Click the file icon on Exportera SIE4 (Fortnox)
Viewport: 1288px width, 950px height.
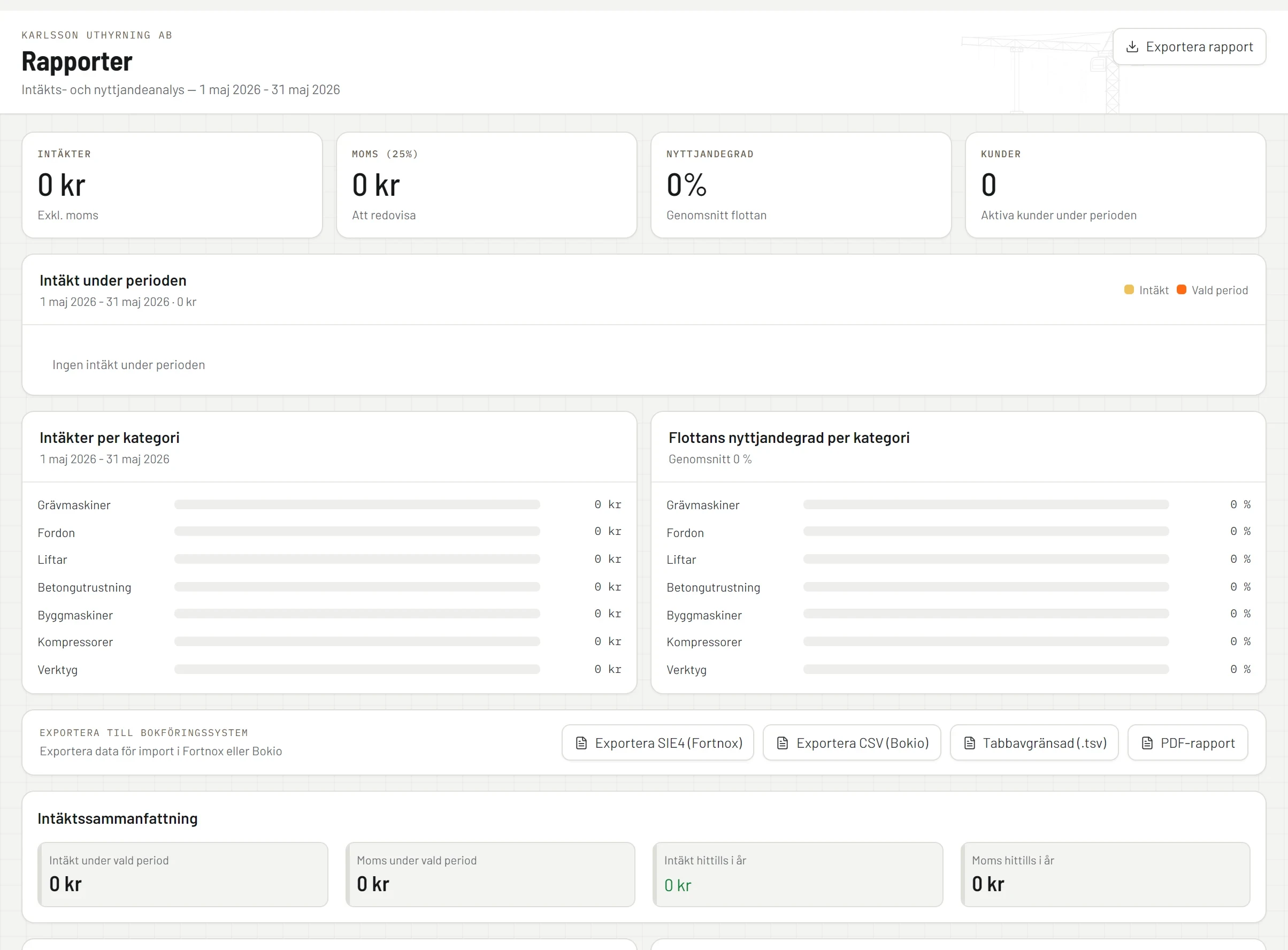581,743
